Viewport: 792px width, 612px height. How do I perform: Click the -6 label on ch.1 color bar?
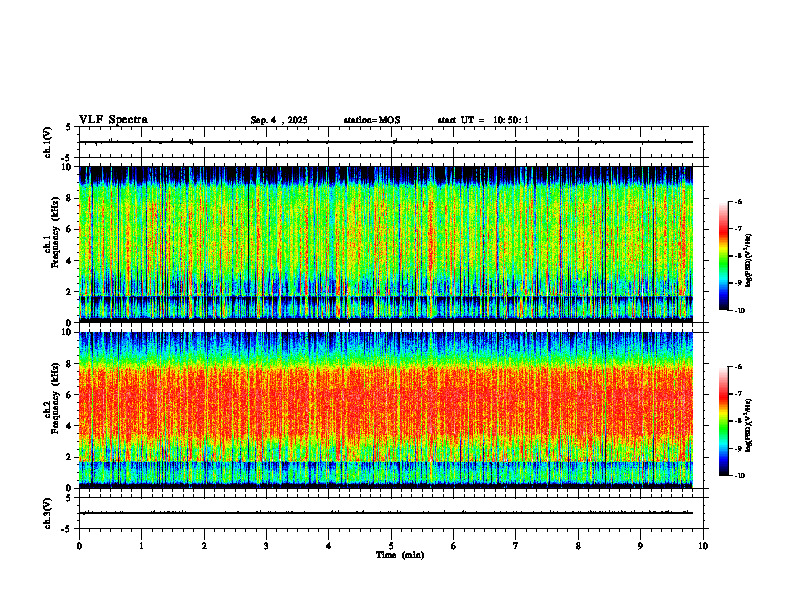pos(739,202)
